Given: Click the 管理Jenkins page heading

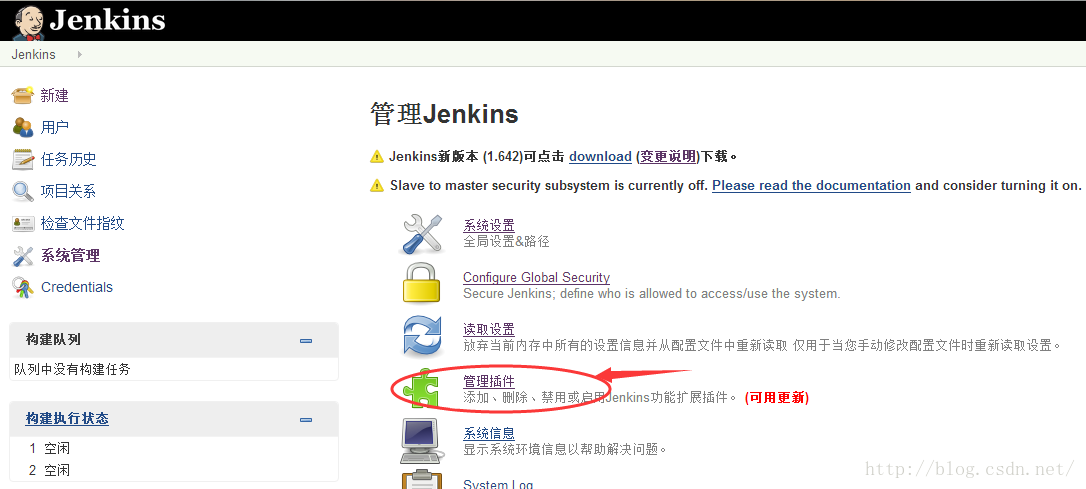Looking at the screenshot, I should point(444,114).
